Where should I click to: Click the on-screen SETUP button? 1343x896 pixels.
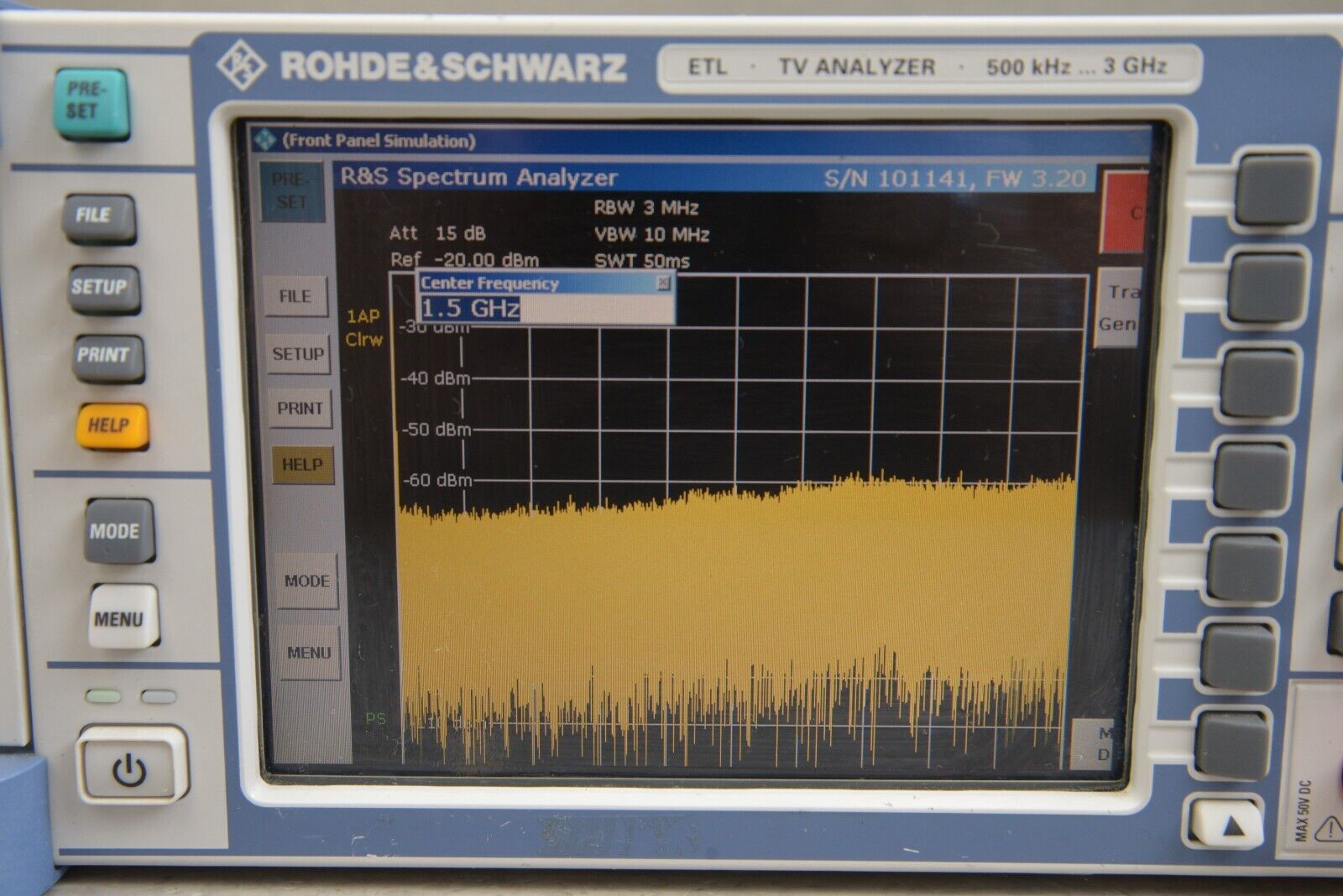298,354
